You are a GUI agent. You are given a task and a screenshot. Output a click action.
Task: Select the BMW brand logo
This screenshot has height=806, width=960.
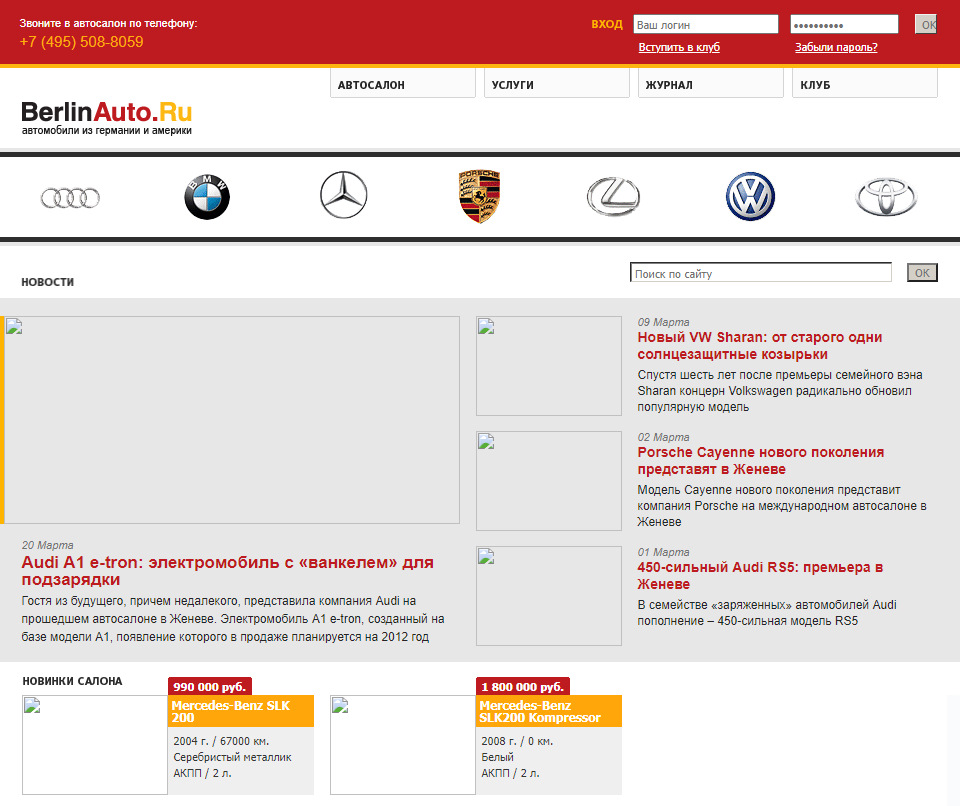click(207, 197)
